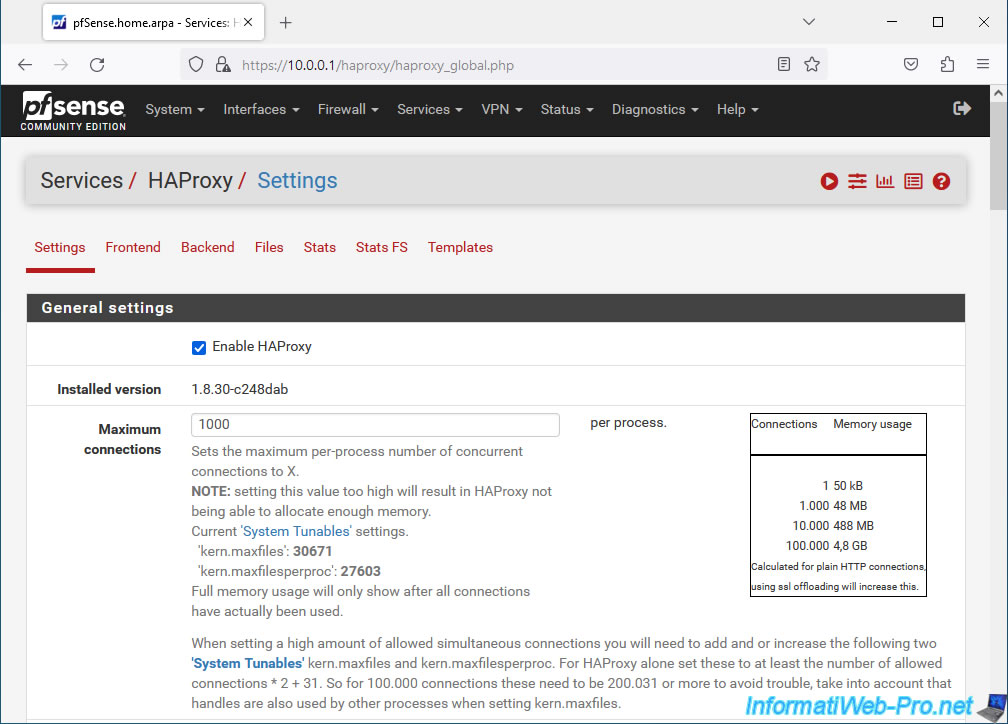Viewport: 1008px width, 724px height.
Task: Reload the page with refresh icon
Action: [x=97, y=65]
